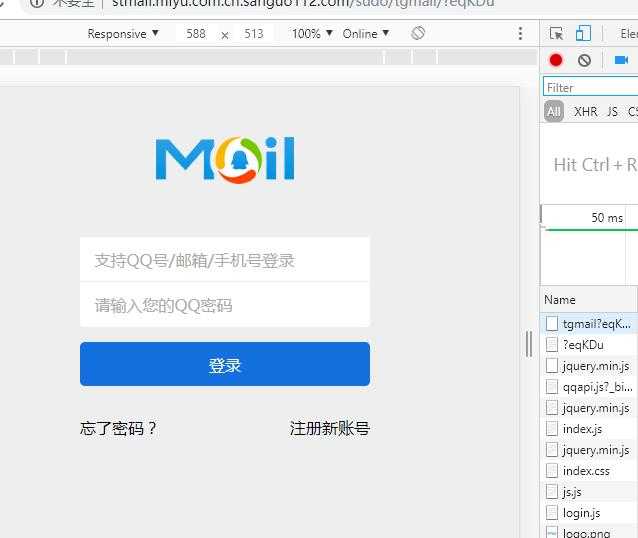Click the viewport height field showing 513

pyautogui.click(x=254, y=33)
